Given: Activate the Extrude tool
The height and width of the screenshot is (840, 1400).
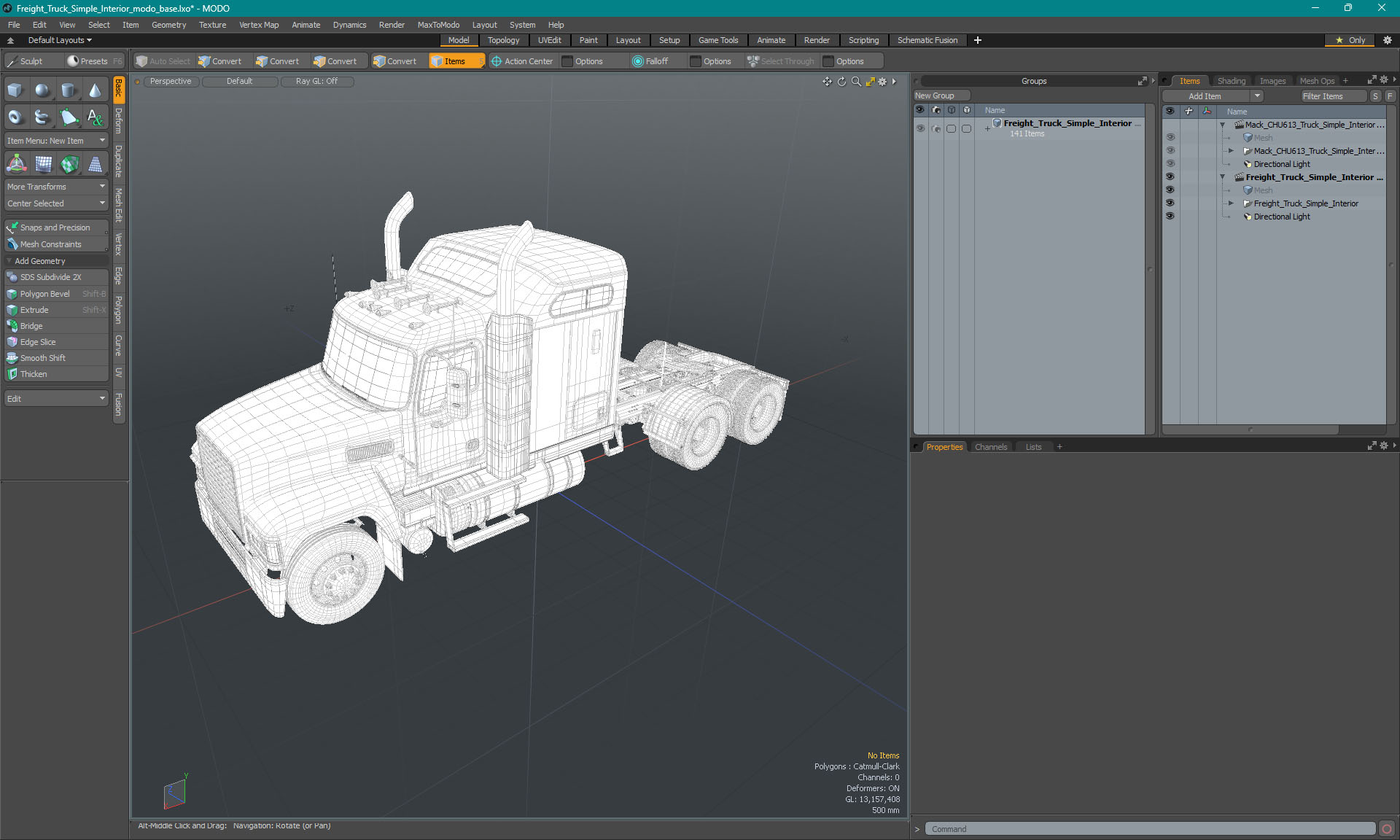Looking at the screenshot, I should click(x=56, y=310).
